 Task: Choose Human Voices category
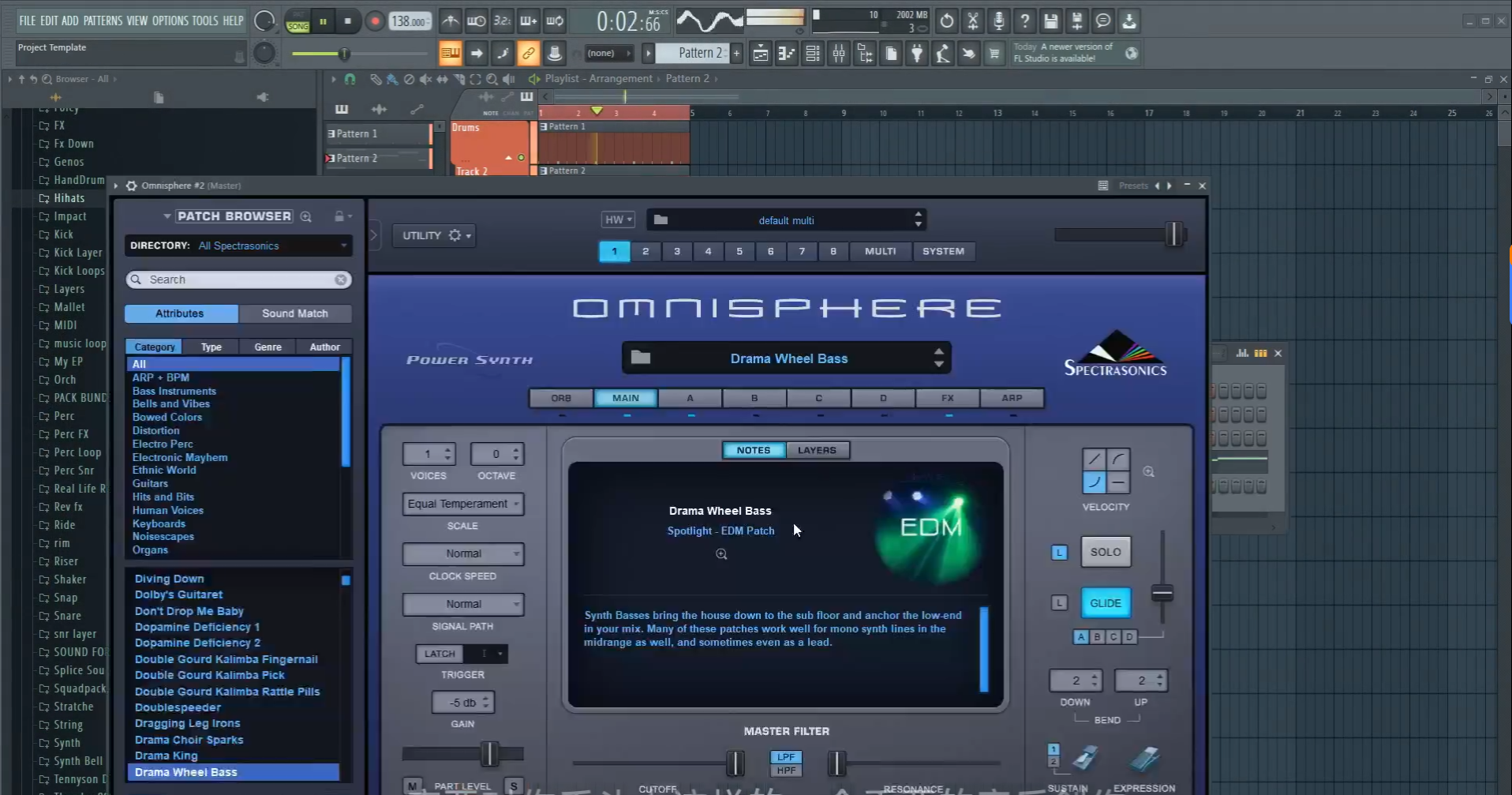pyautogui.click(x=168, y=510)
